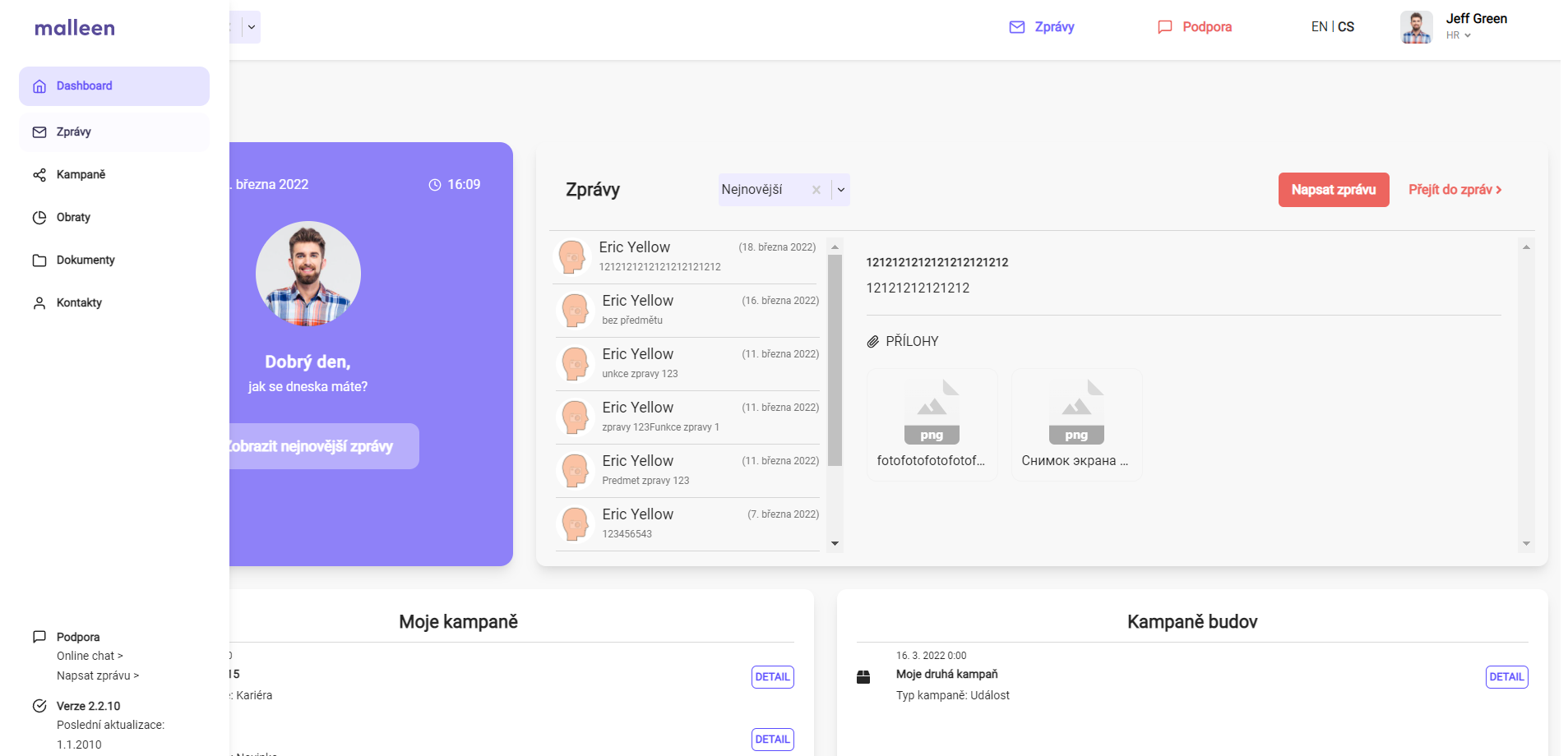Image resolution: width=1568 pixels, height=756 pixels.
Task: Click the chat bubble icon beside top Podpora
Action: click(x=1165, y=27)
